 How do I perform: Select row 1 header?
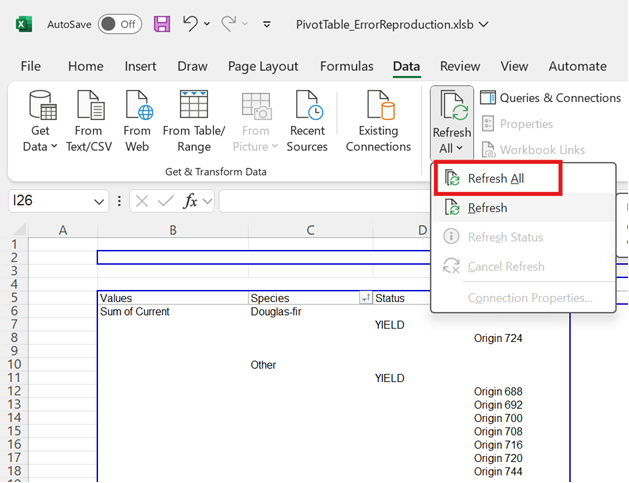(x=14, y=244)
